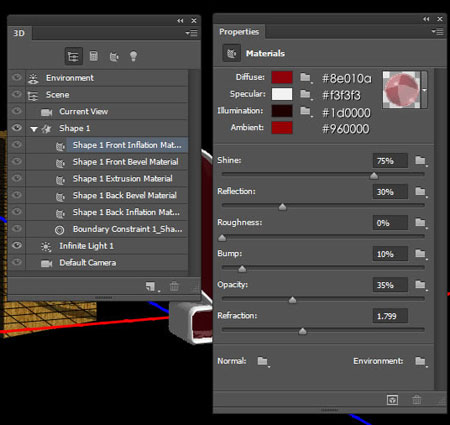Hide Infinite Light 1

pos(17,246)
